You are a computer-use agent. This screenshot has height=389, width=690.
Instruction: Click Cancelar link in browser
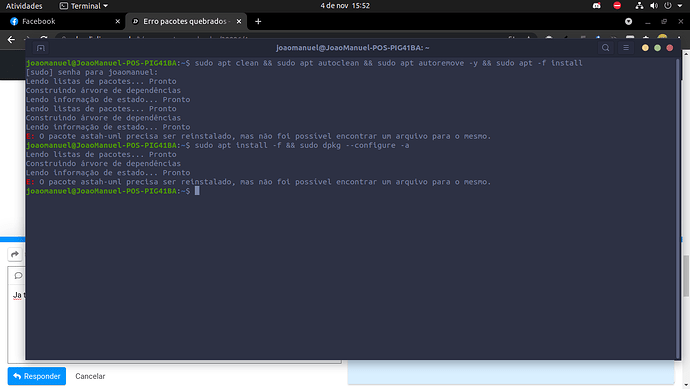click(x=90, y=376)
